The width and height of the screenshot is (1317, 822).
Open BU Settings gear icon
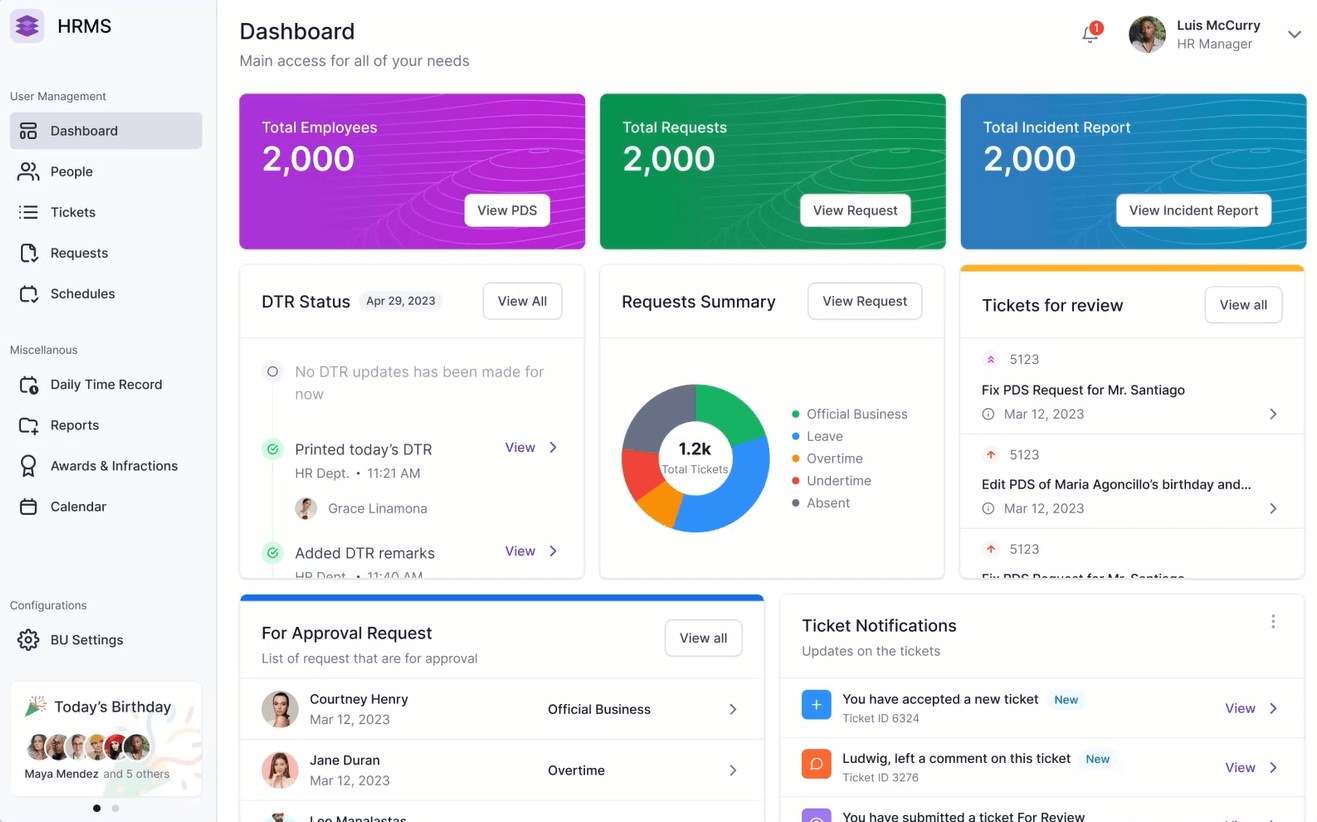tap(28, 640)
